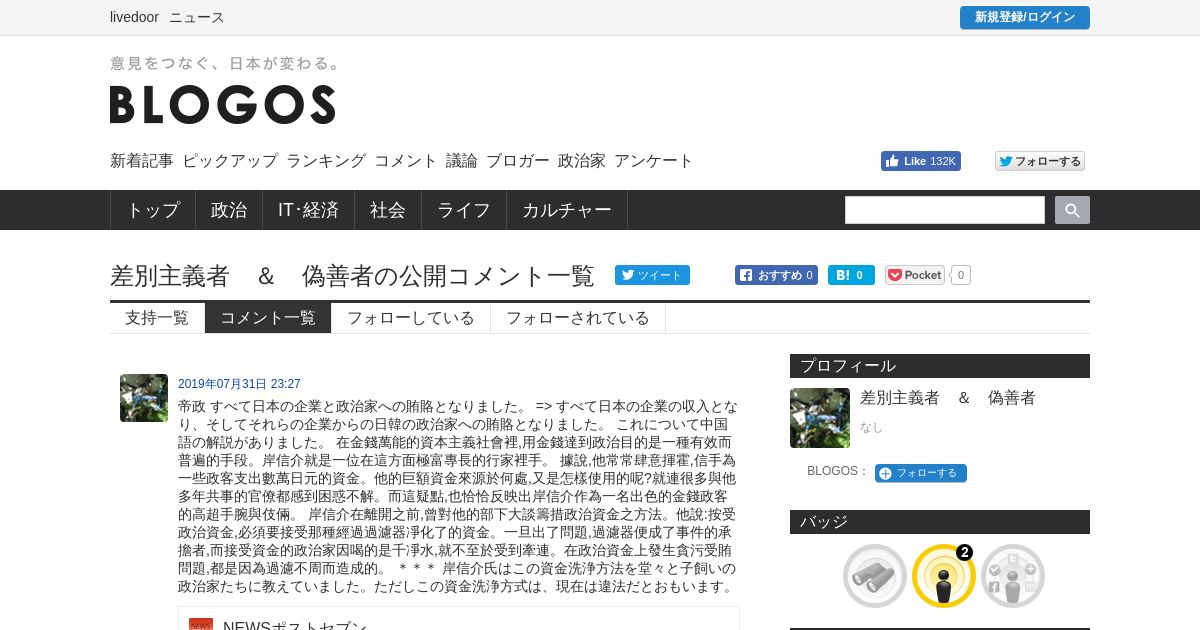
Task: Go to トップ in the navigation bar
Action: [x=153, y=210]
